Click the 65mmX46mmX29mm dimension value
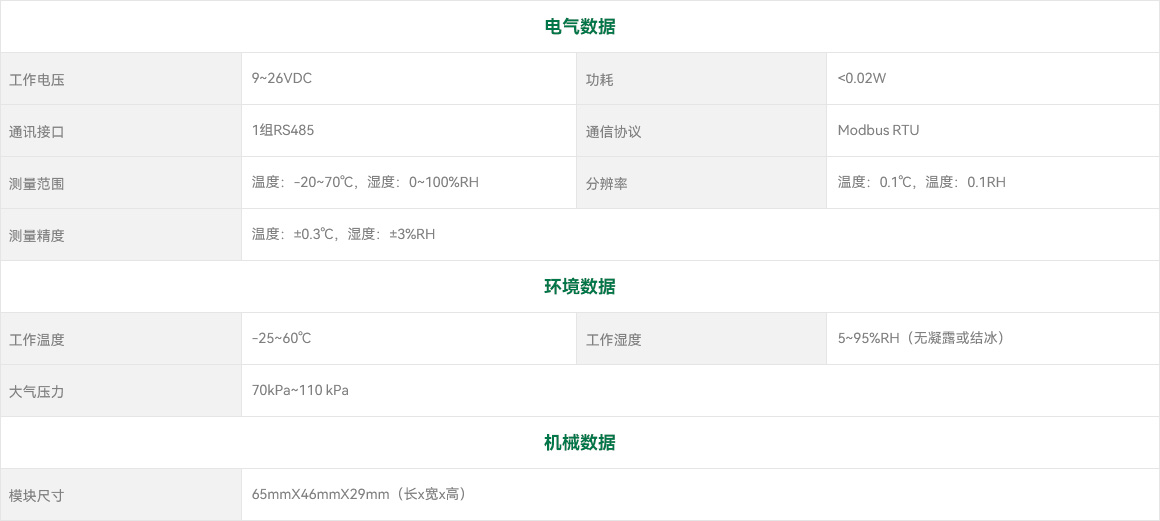The image size is (1160, 521). [x=320, y=494]
